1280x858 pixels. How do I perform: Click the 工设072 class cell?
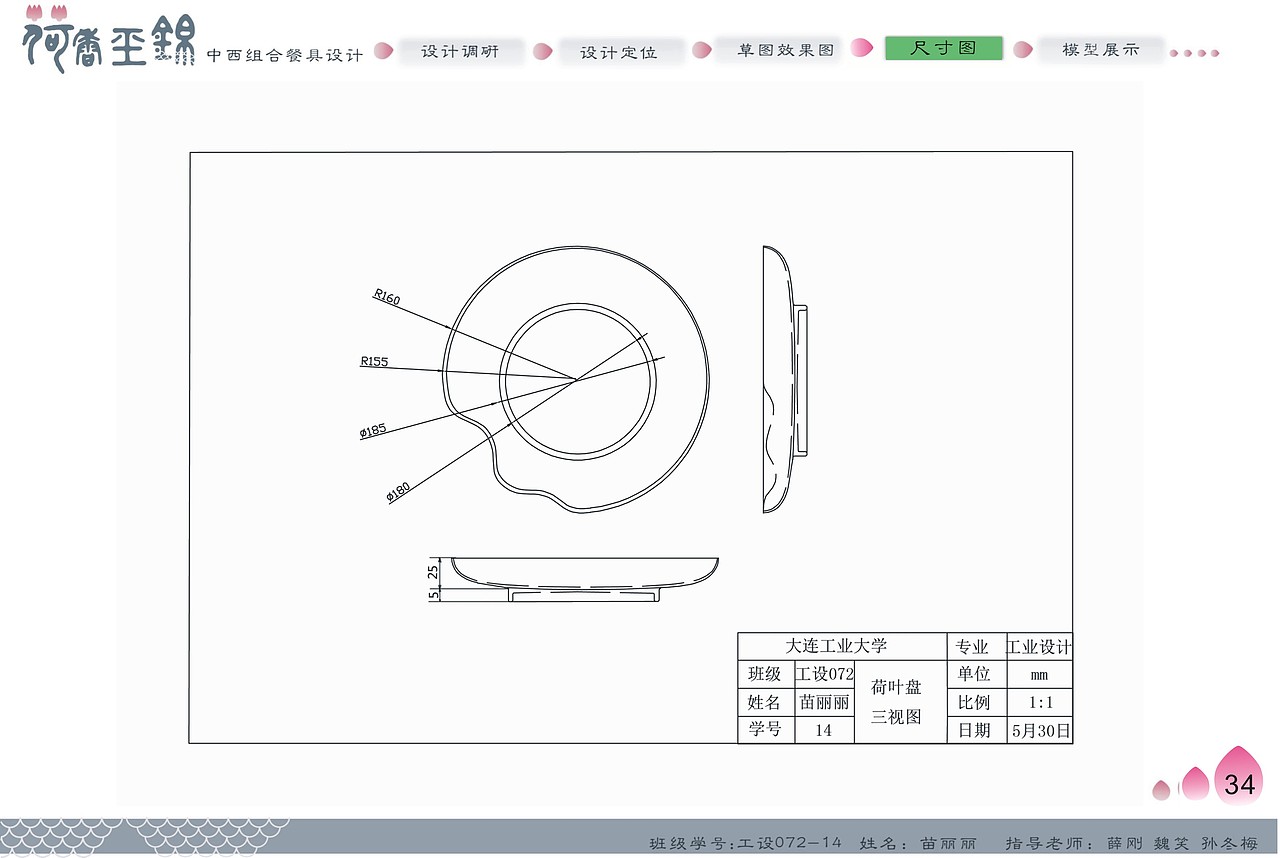click(x=825, y=674)
